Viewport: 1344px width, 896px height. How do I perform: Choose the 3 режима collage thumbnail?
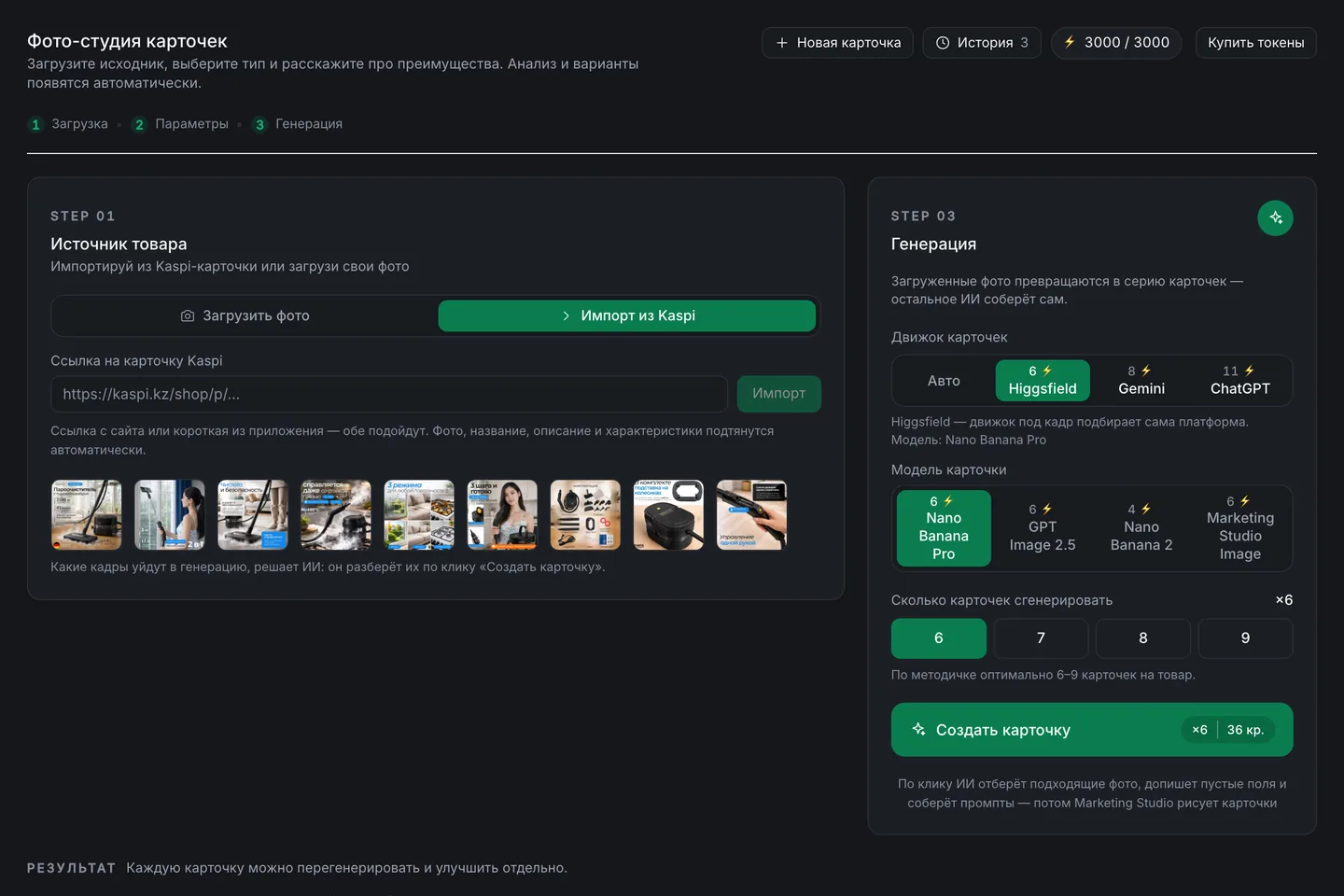(419, 515)
